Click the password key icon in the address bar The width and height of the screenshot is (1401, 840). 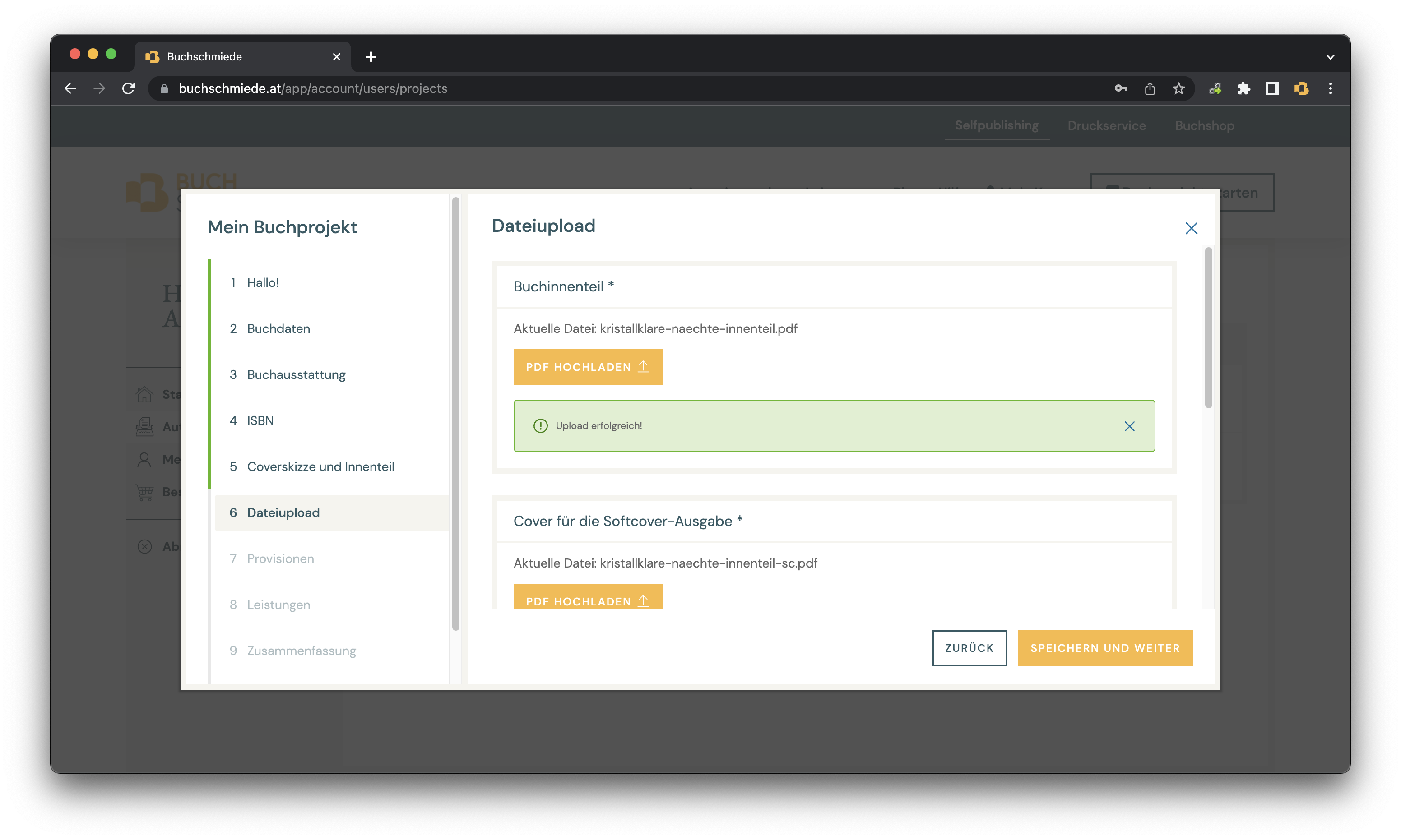[x=1121, y=88]
